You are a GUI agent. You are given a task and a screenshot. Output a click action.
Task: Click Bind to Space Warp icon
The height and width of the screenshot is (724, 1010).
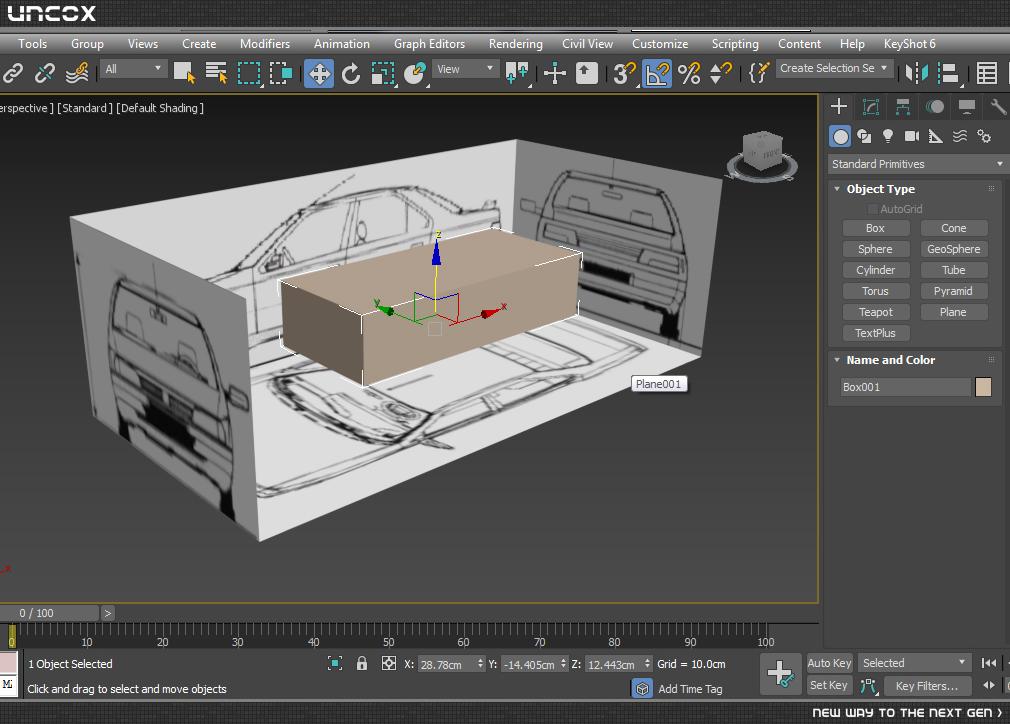click(77, 73)
